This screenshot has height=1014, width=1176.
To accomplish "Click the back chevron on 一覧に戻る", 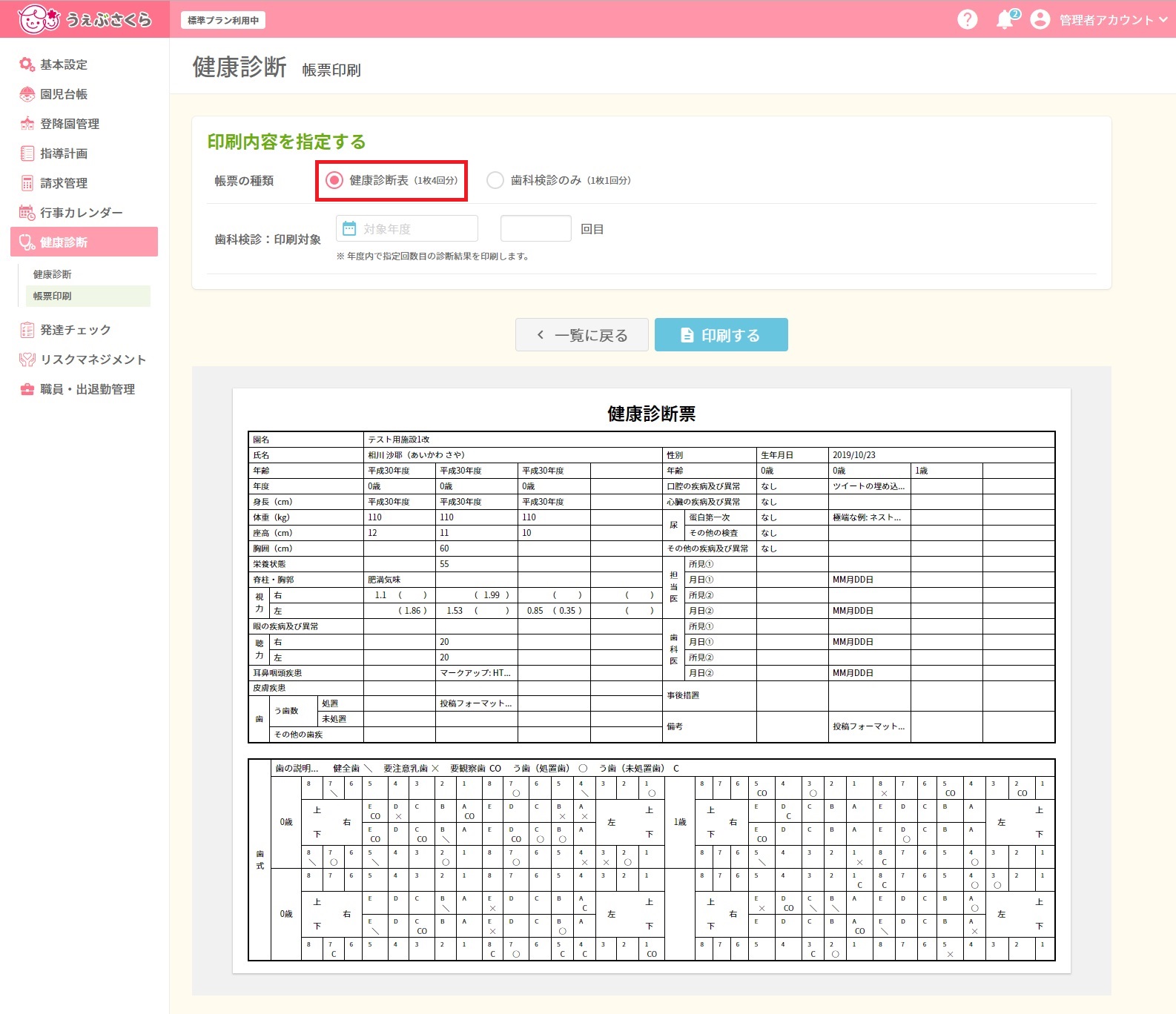I will click(541, 335).
